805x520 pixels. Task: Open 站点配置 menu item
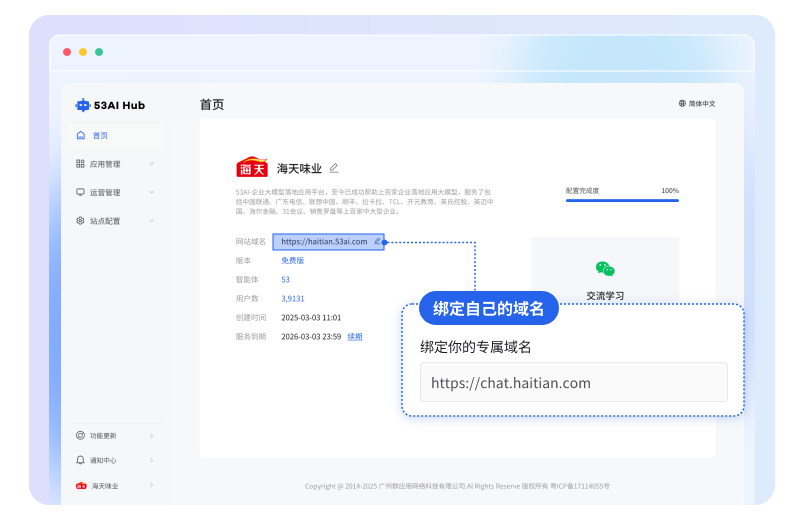click(105, 221)
